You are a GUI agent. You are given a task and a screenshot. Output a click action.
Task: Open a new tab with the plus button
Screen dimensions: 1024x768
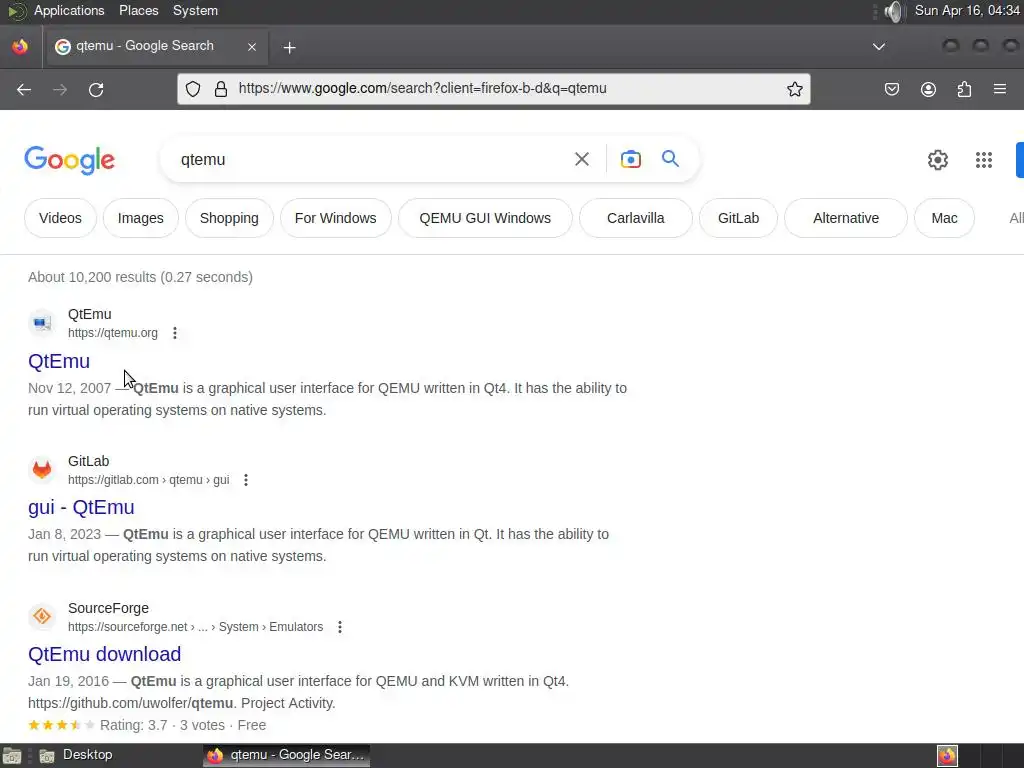289,47
